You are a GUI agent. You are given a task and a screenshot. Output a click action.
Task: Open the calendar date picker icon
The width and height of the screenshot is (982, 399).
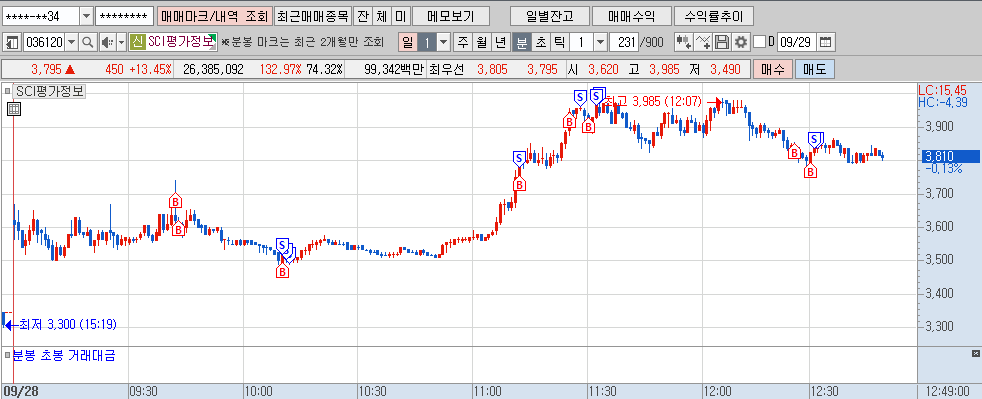825,43
